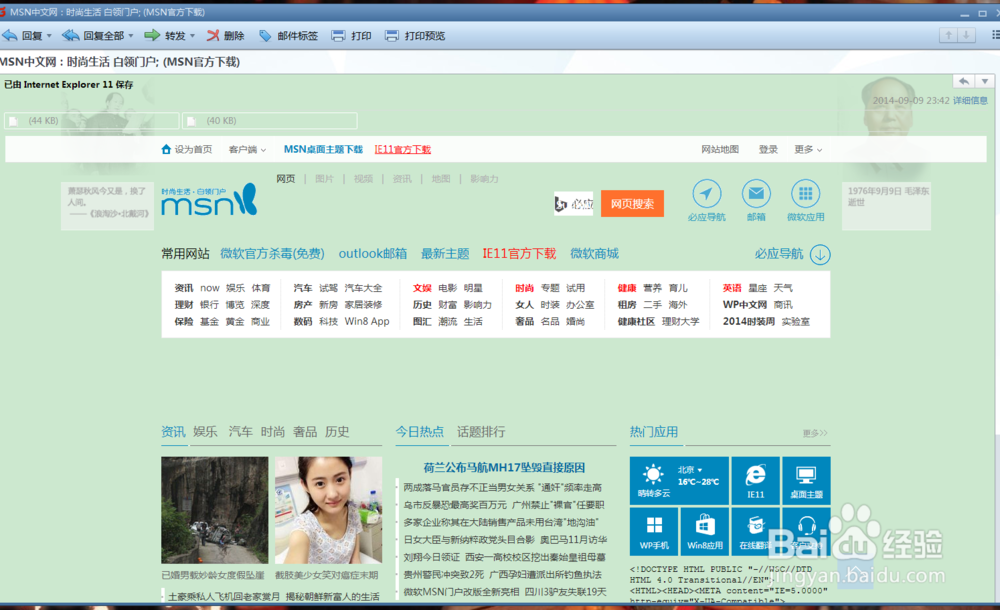This screenshot has width=1000, height=610.
Task: Switch to the 娱乐 news tab
Action: coord(205,432)
